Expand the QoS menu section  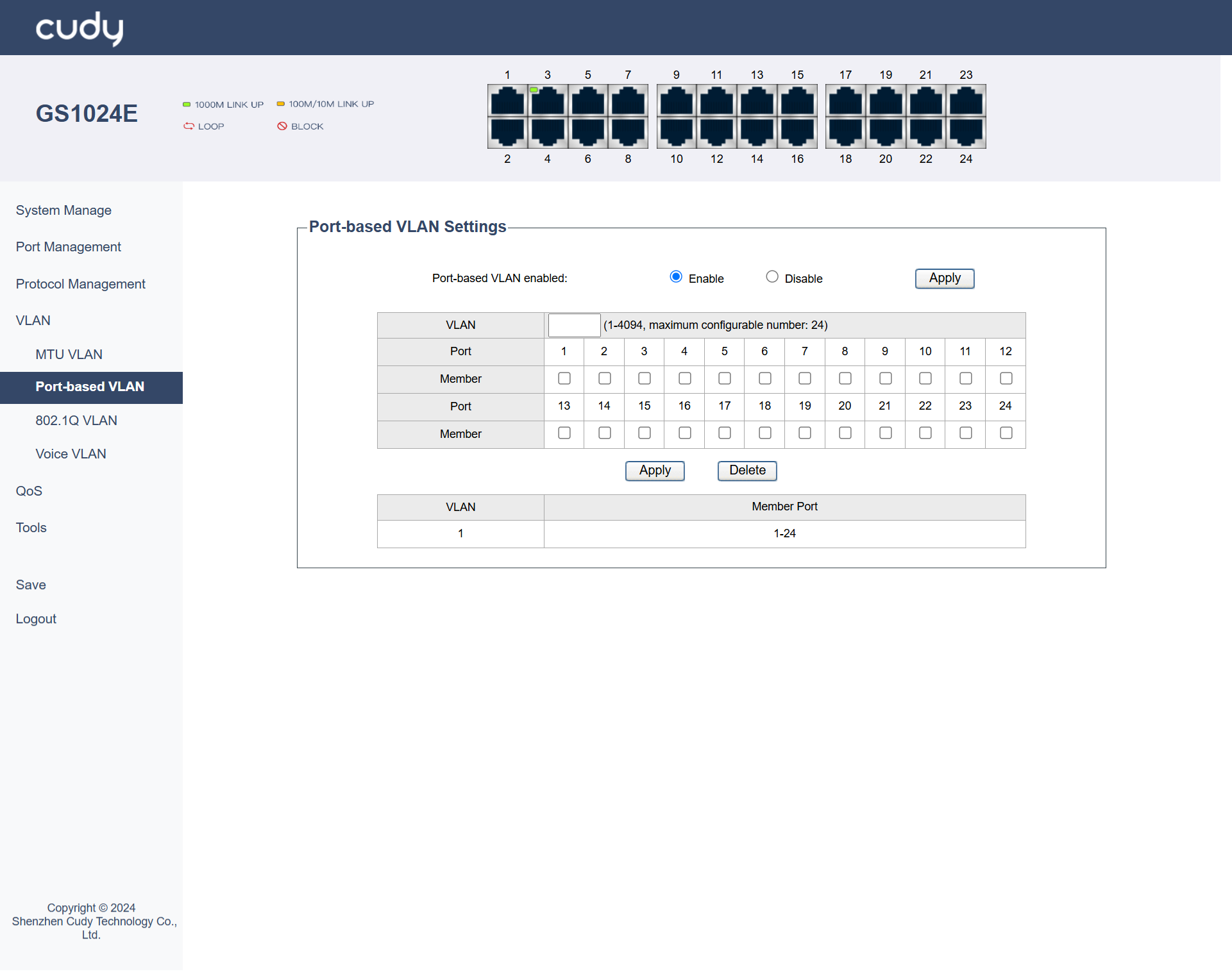coord(29,491)
